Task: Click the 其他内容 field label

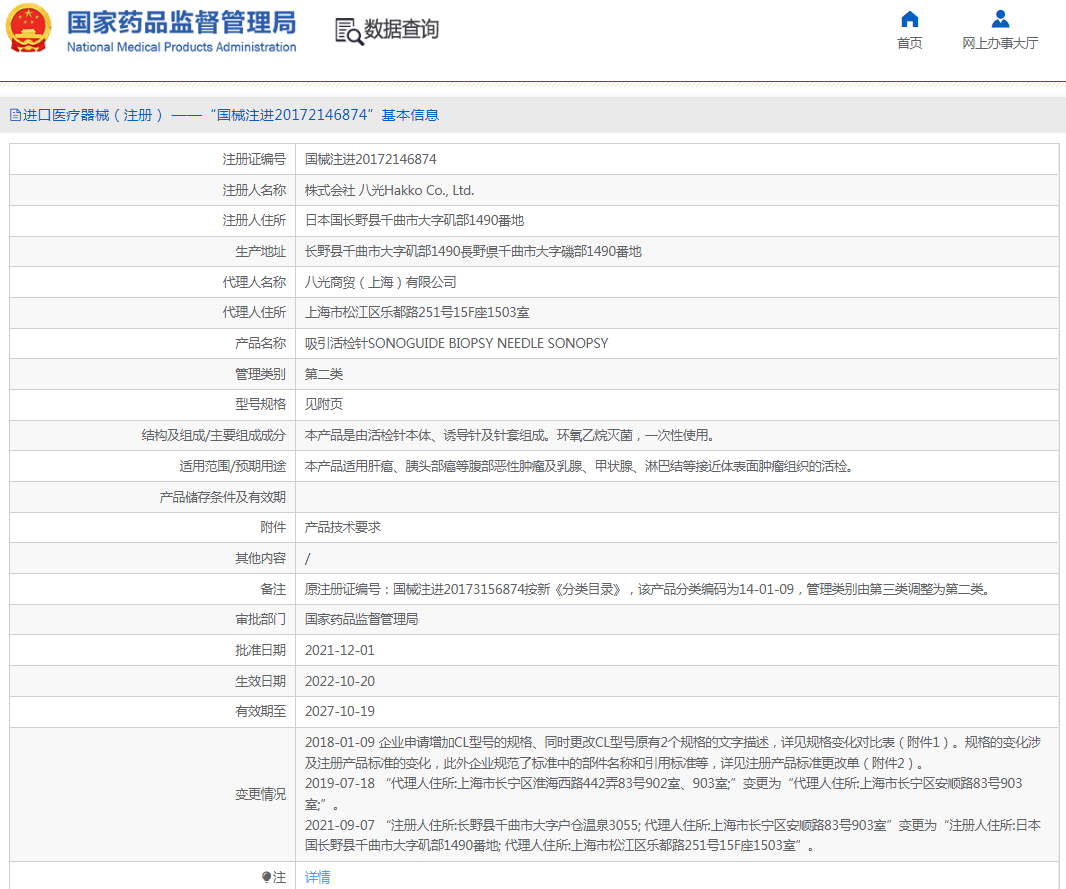Action: click(x=260, y=559)
